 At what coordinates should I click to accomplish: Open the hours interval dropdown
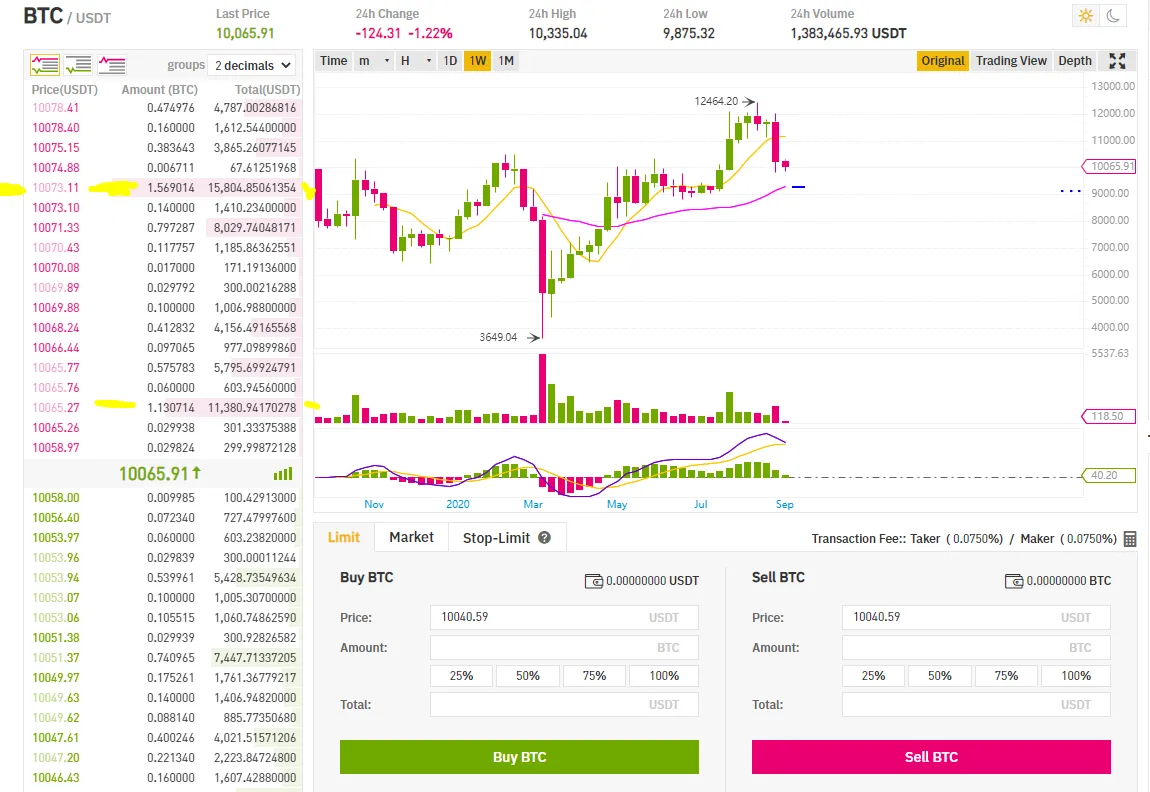tap(416, 61)
